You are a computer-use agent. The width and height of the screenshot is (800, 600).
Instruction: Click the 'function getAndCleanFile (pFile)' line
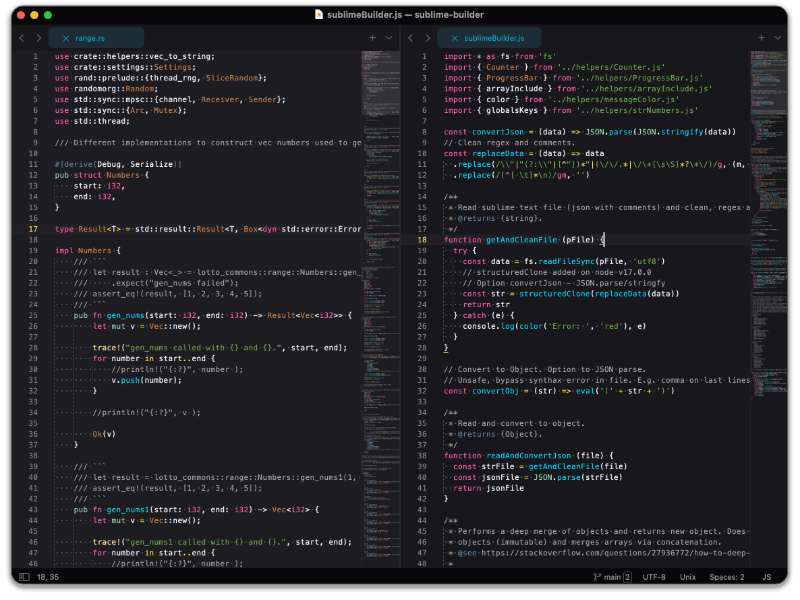click(x=523, y=240)
